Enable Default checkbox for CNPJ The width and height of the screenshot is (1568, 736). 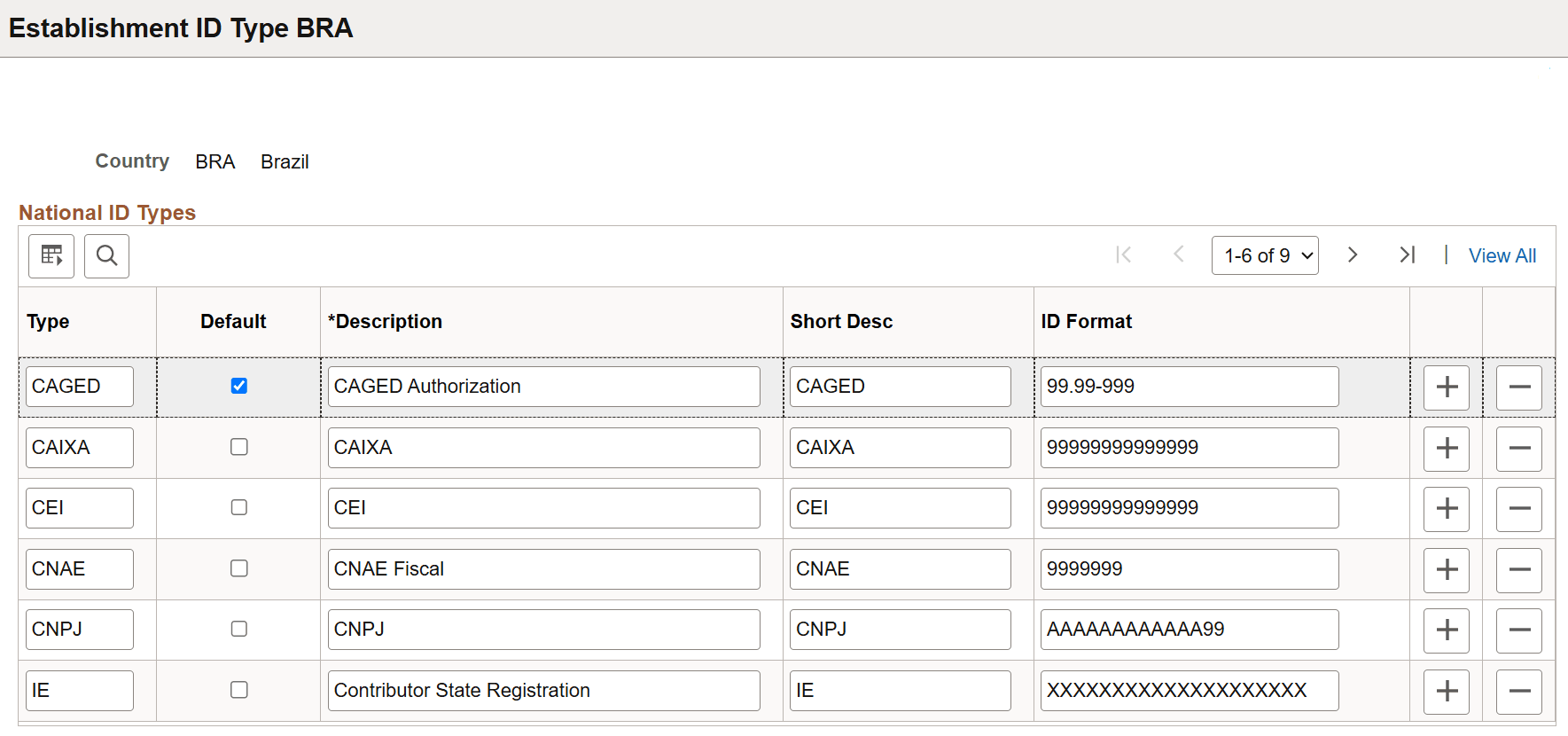(239, 629)
